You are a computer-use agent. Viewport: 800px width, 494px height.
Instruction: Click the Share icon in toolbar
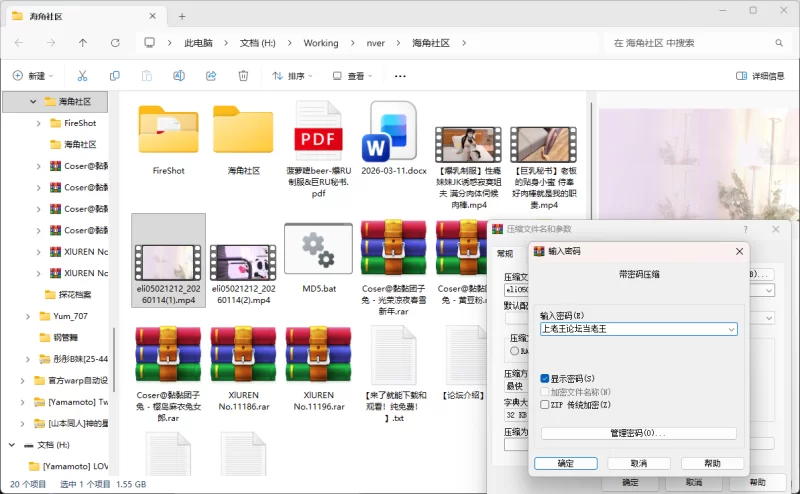coord(211,76)
